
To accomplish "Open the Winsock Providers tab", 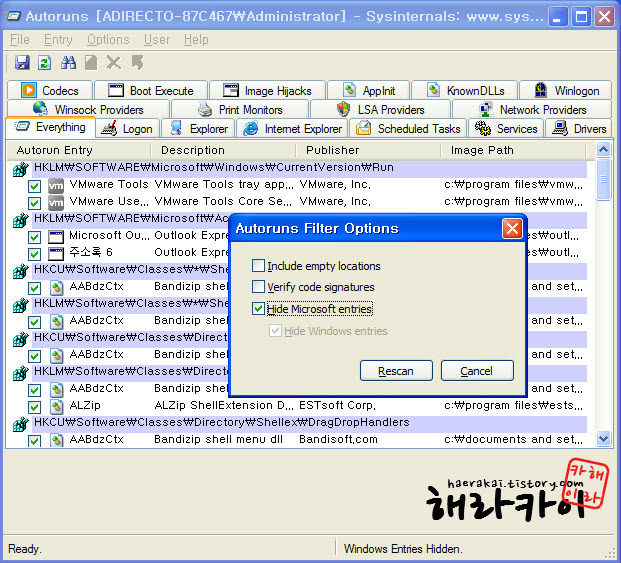I will (88, 109).
